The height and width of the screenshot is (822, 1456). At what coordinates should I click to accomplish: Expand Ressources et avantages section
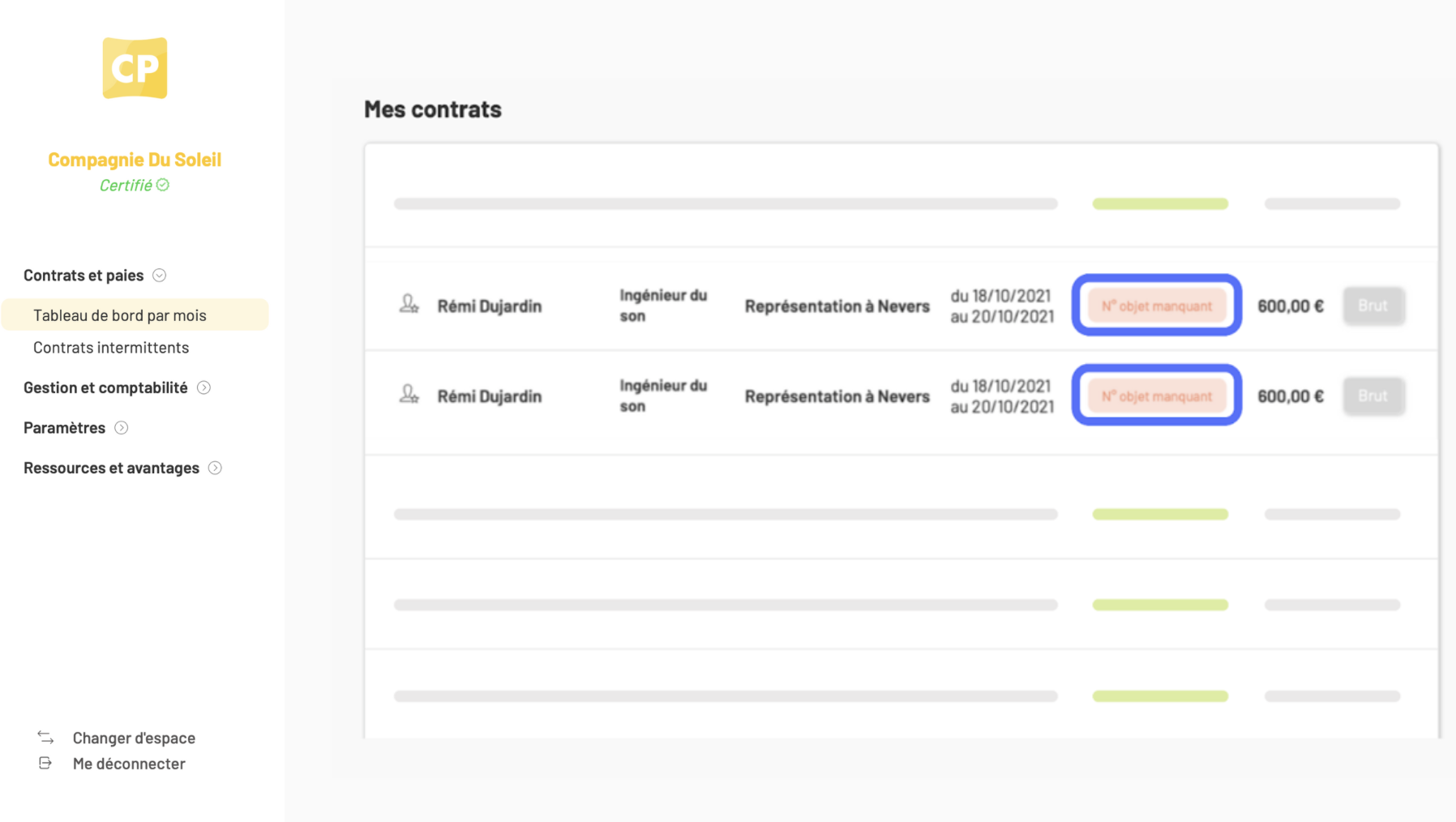(x=215, y=468)
